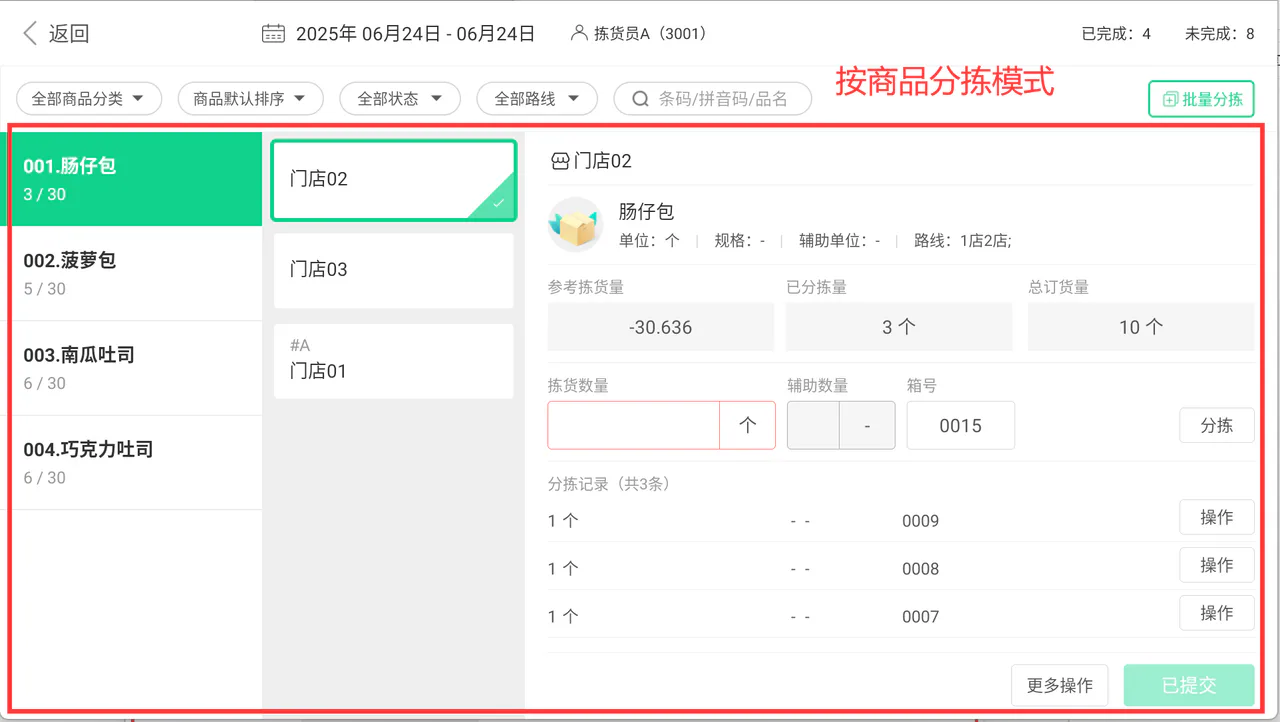1280x722 pixels.
Task: Click the picker user icon 拣货员A
Action: pyautogui.click(x=579, y=33)
